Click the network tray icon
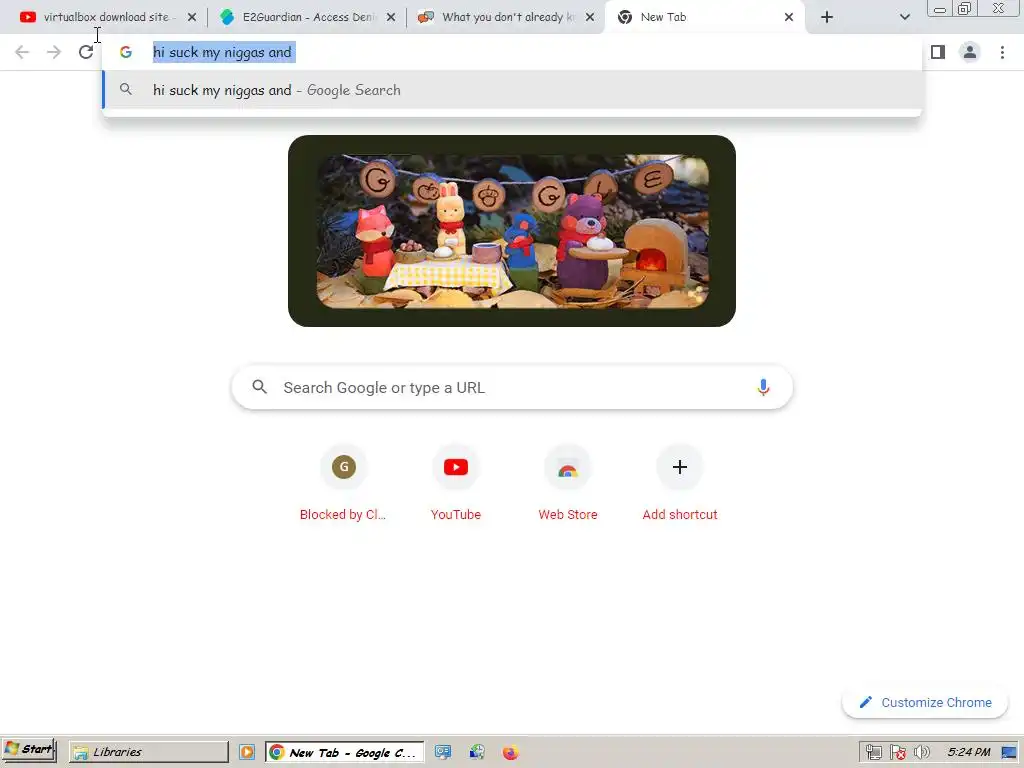 click(x=874, y=752)
